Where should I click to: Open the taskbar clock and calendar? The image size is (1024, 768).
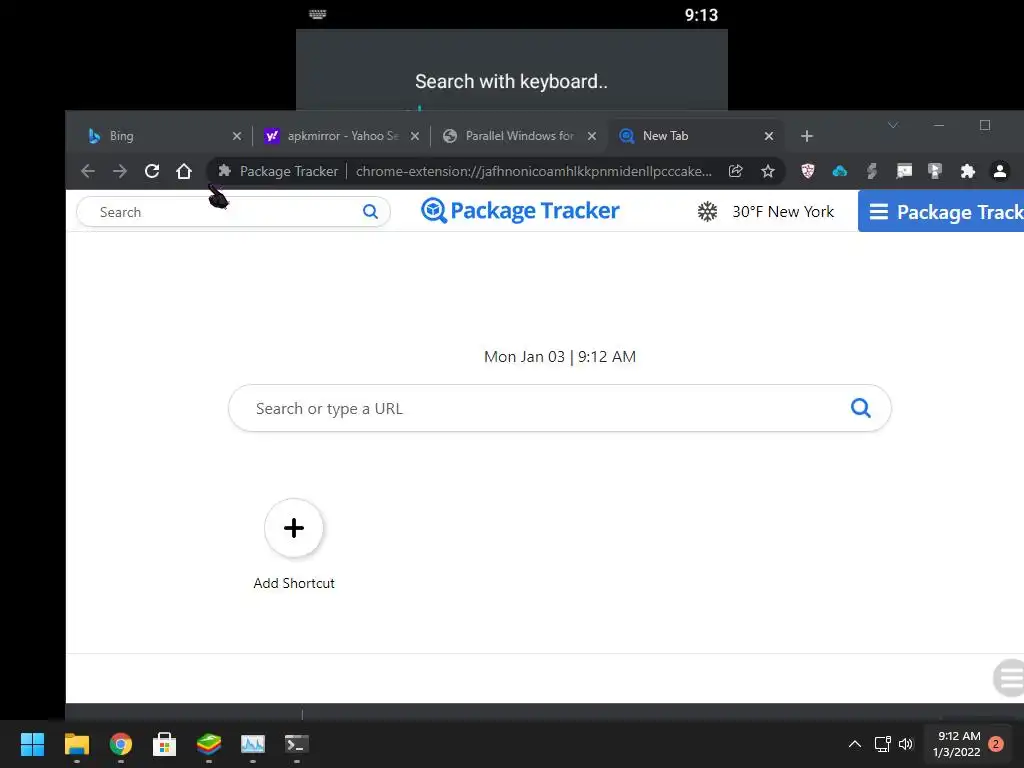tap(957, 744)
